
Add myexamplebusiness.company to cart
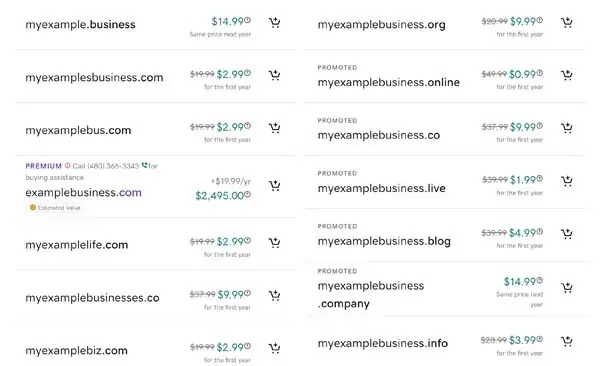click(x=567, y=287)
